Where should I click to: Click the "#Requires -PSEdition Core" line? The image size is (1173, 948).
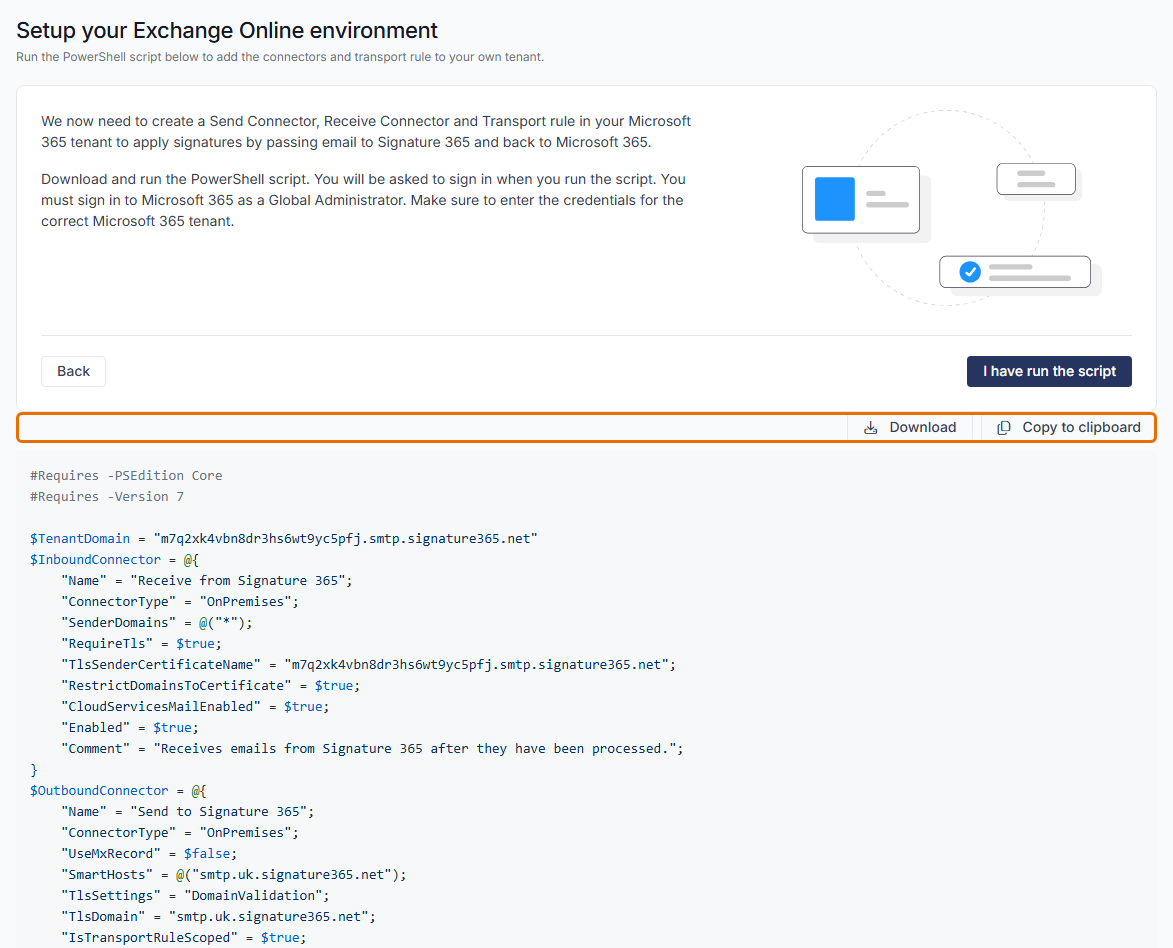[x=126, y=475]
